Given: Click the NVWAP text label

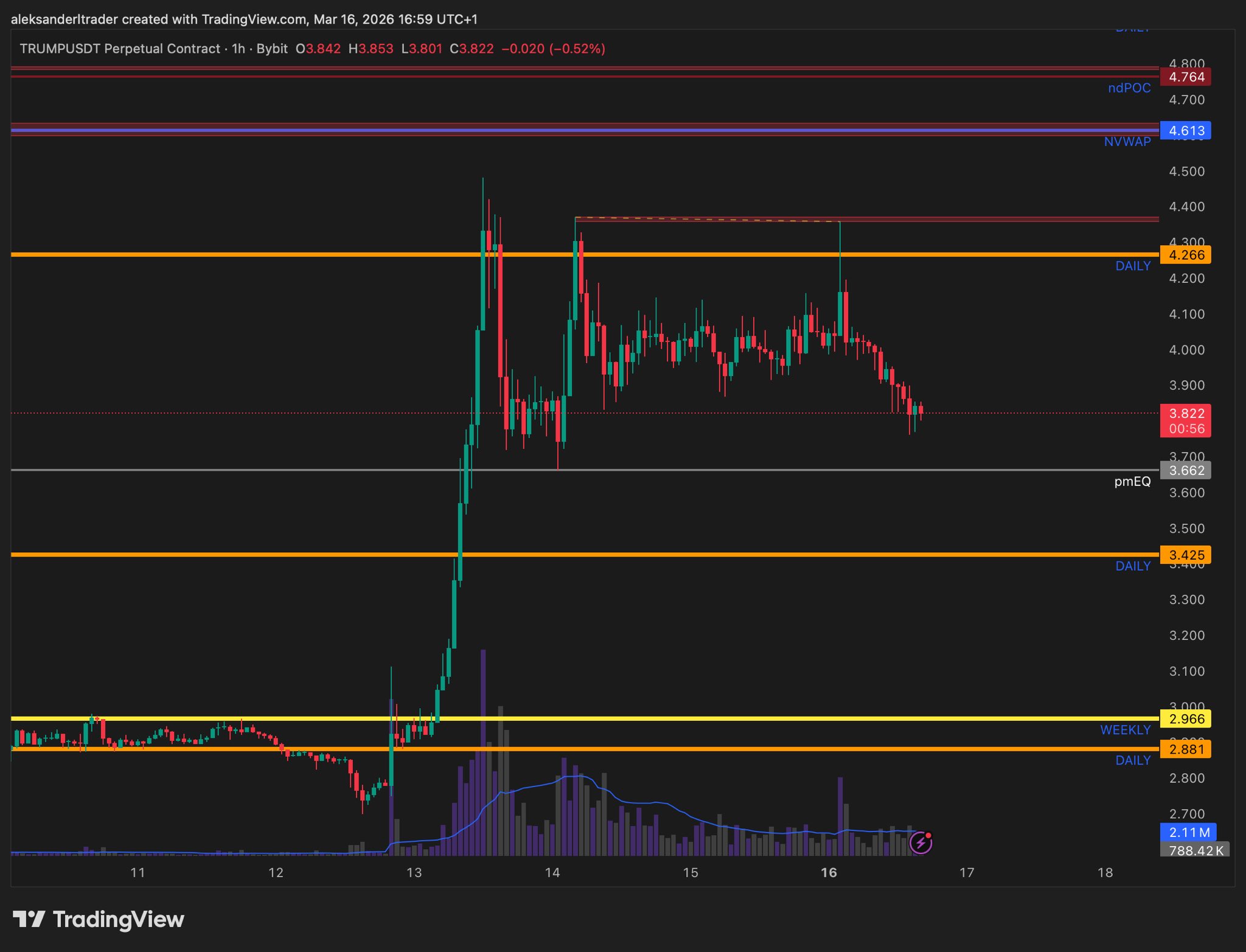Looking at the screenshot, I should [x=1127, y=142].
